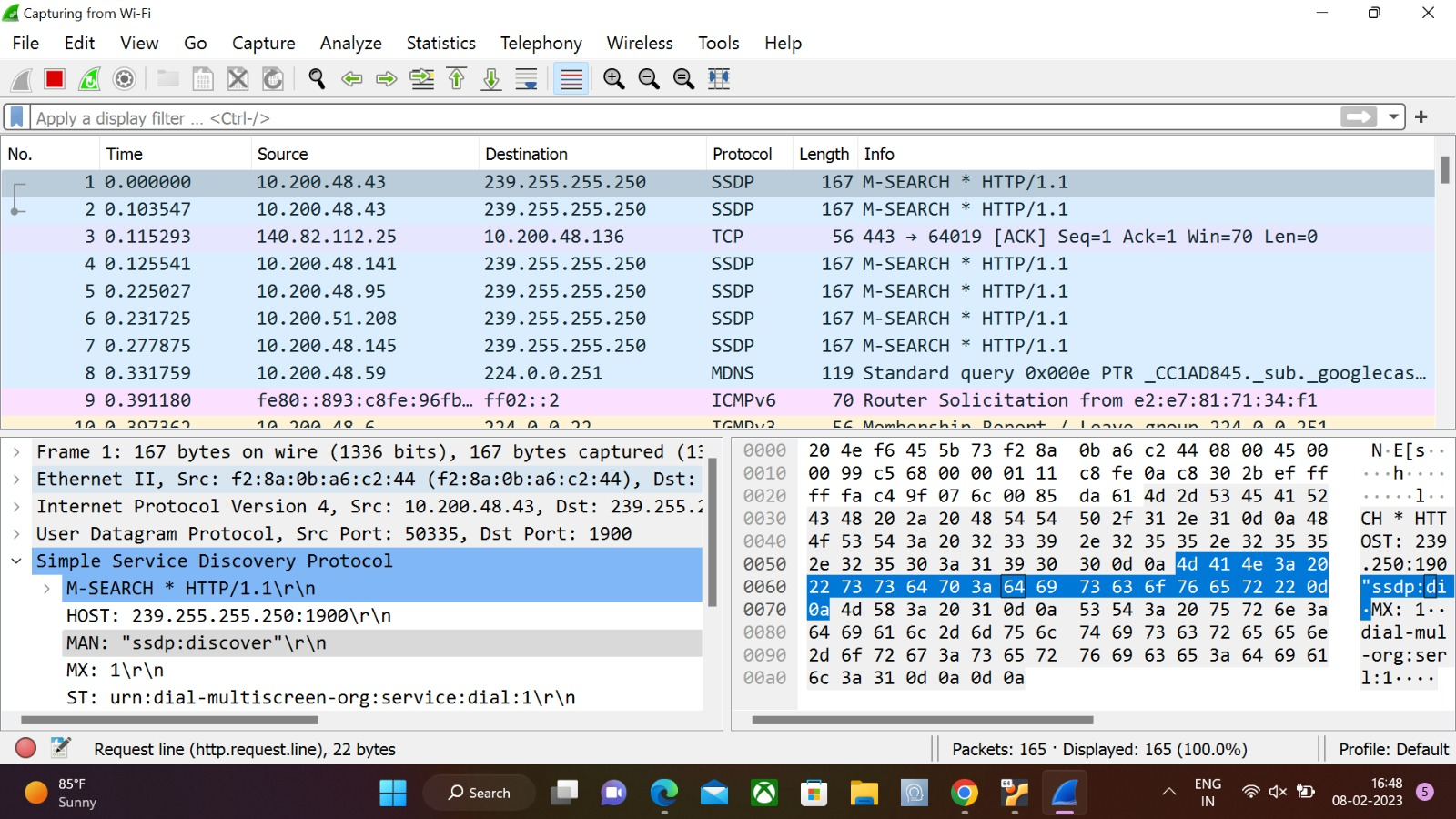Add a new filter button using the plus

[1421, 116]
